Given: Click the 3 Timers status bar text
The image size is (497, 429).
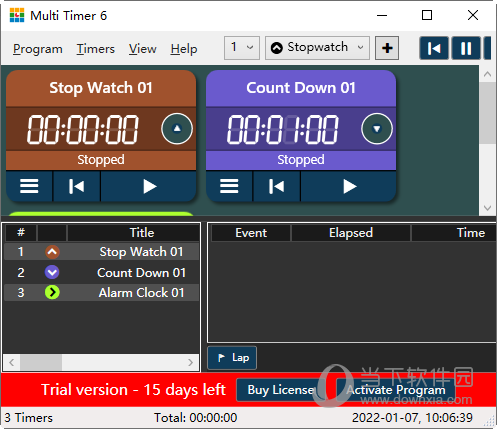Looking at the screenshot, I should [29, 418].
